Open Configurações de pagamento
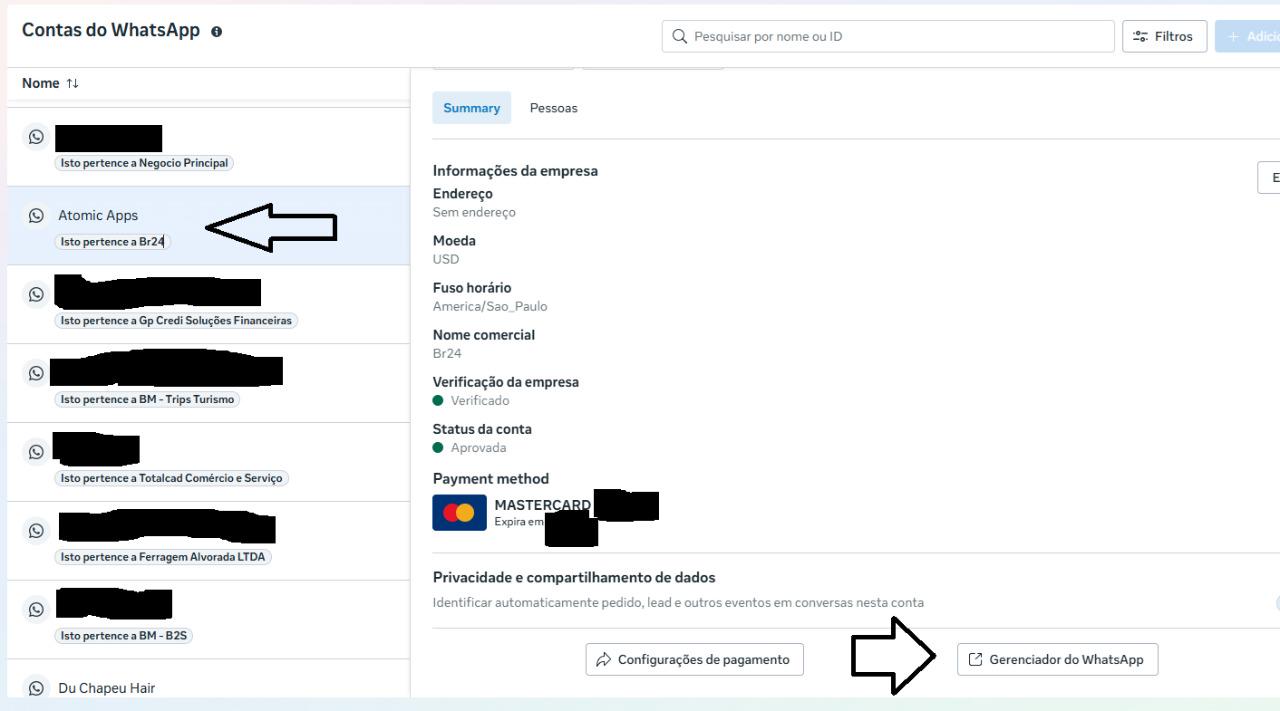This screenshot has height=711, width=1280. 694,660
